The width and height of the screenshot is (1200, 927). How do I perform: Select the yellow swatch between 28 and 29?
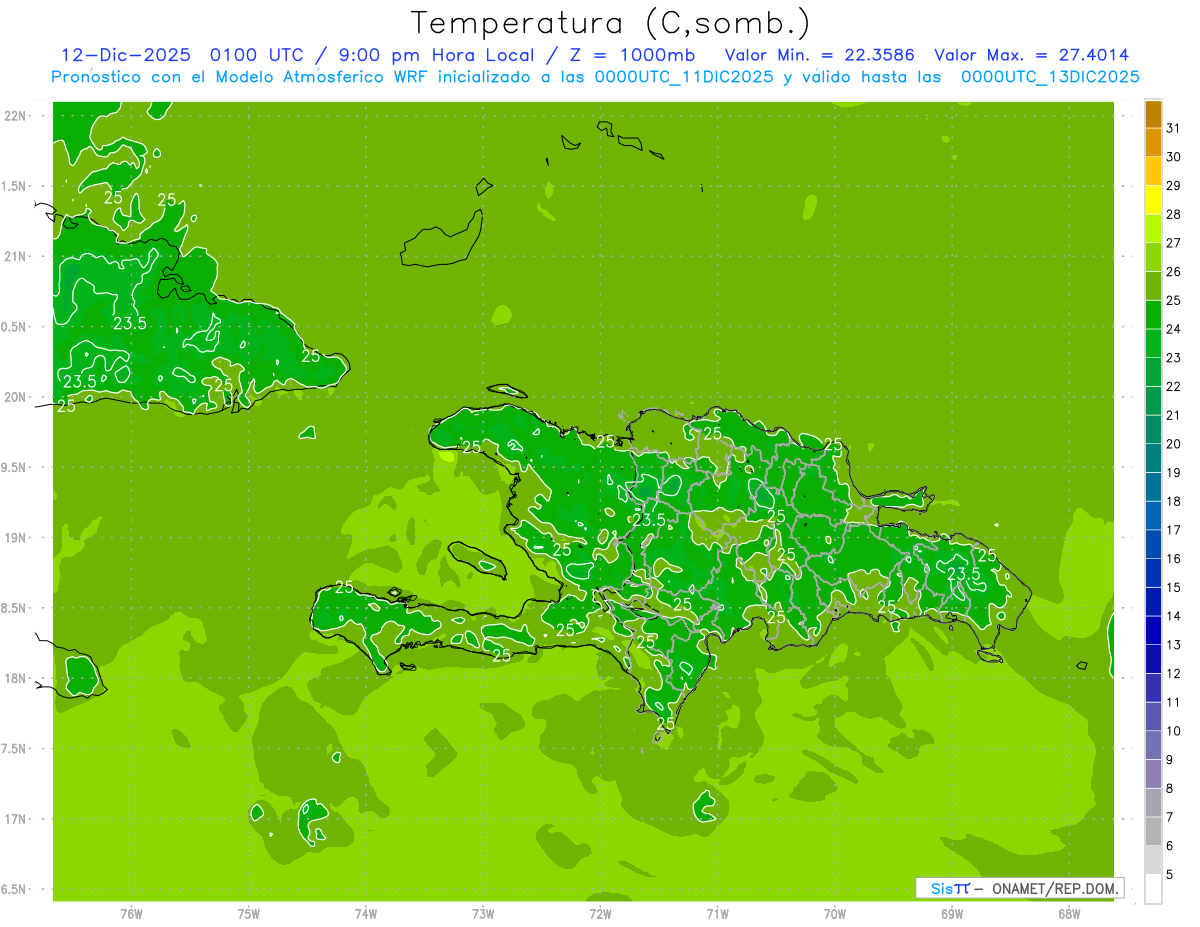(1153, 200)
